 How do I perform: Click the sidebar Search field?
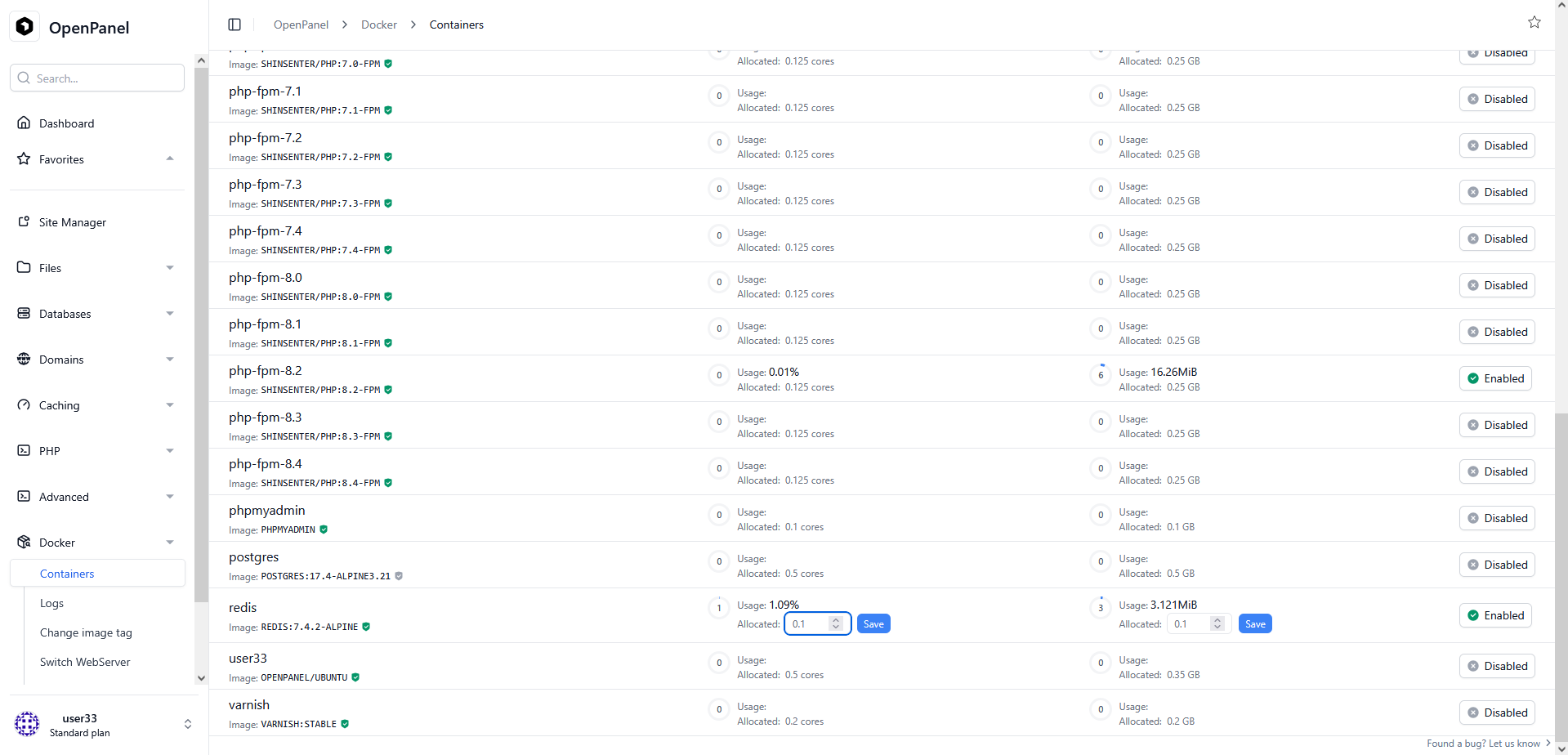[x=98, y=78]
